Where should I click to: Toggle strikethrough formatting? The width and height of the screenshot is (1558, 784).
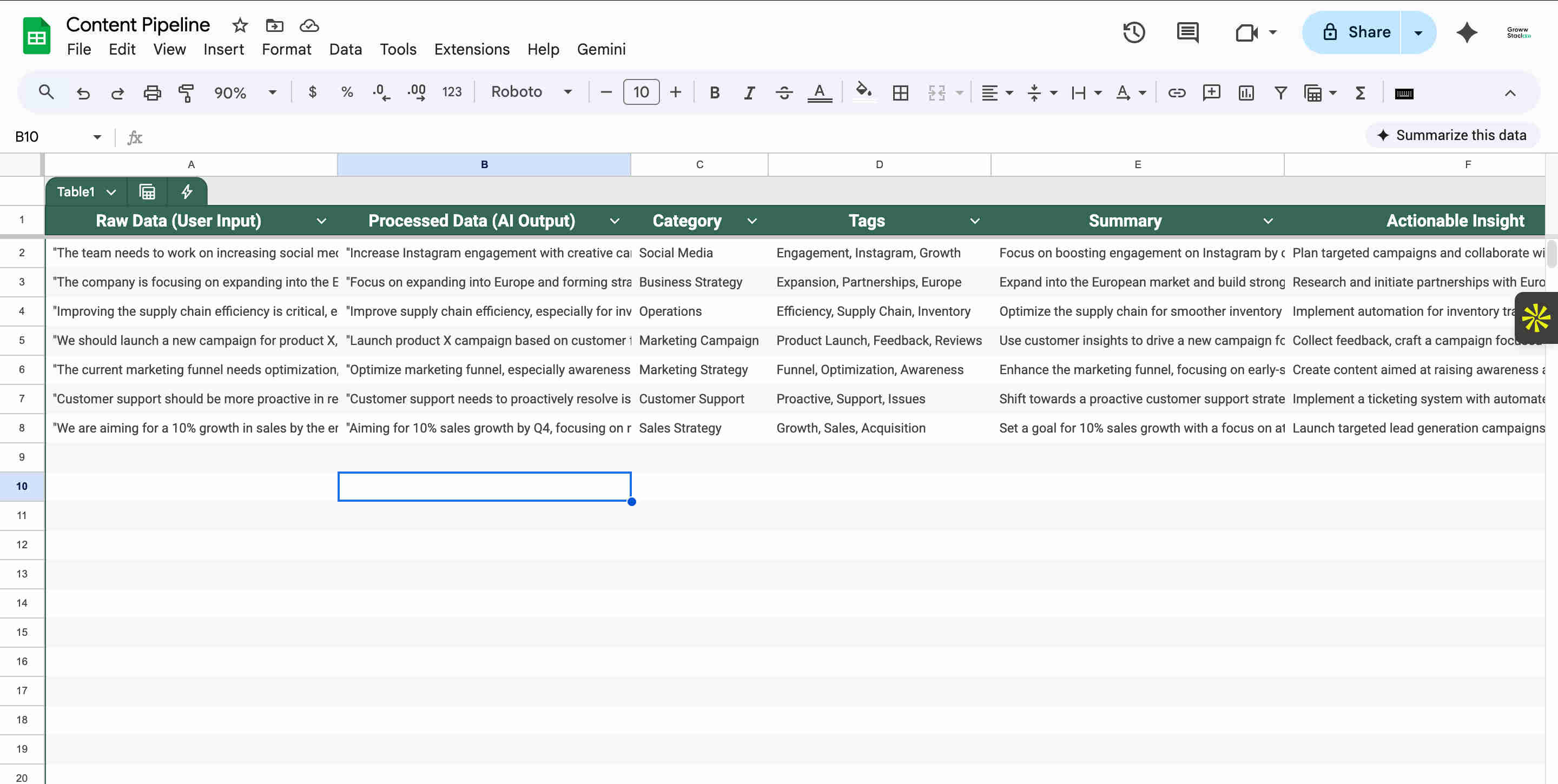coord(784,92)
